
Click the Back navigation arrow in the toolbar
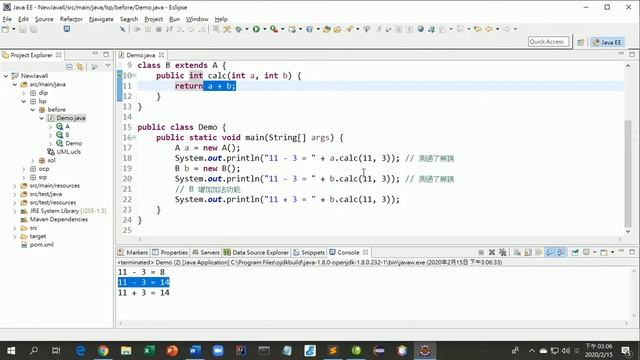(x=489, y=29)
